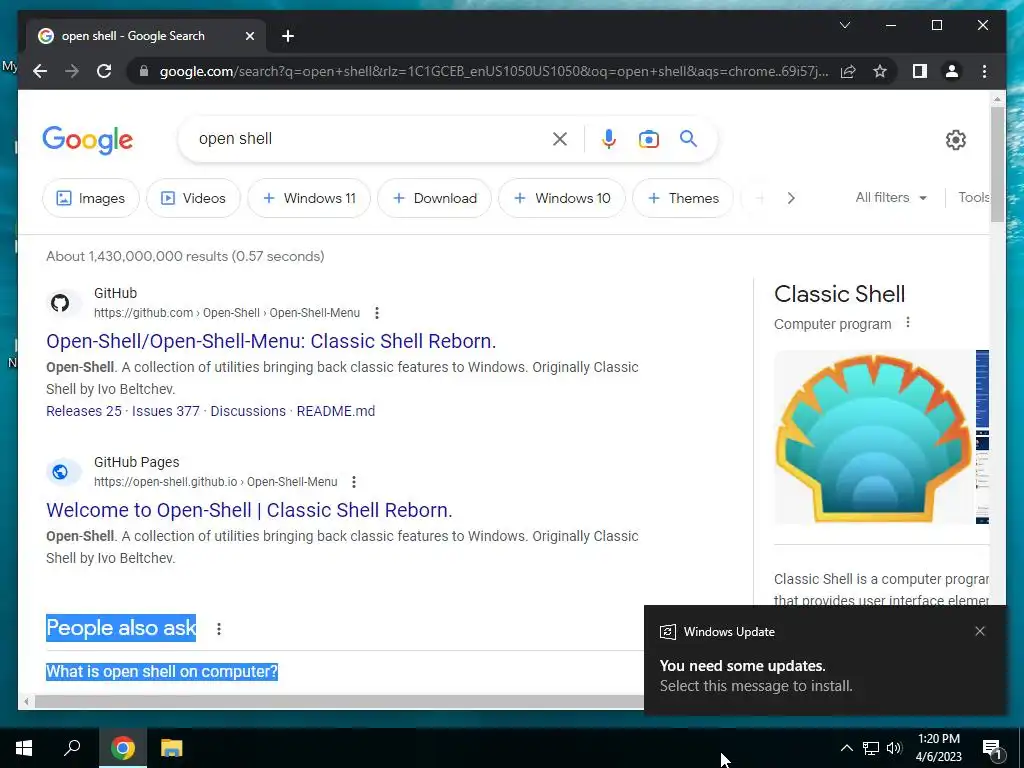Screen dimensions: 1024x768
Task: Expand 'What is open shell on computer?' question
Action: [x=162, y=671]
